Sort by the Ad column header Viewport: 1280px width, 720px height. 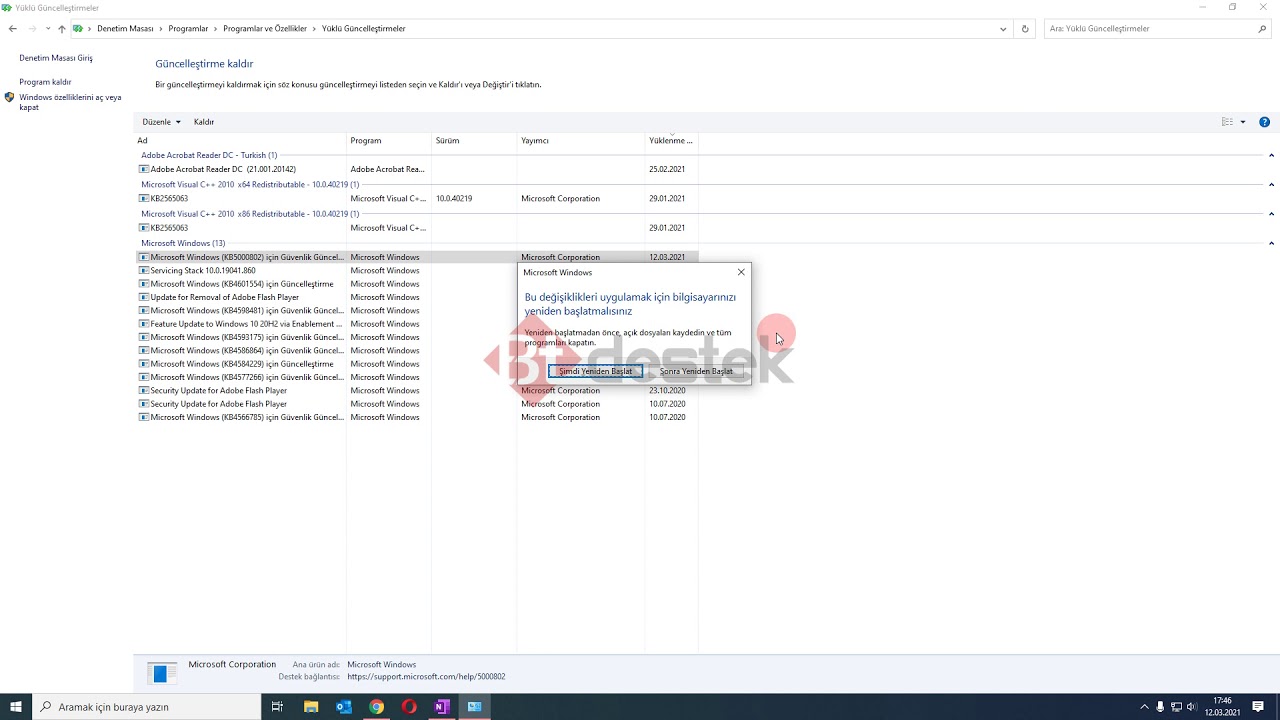[x=240, y=141]
